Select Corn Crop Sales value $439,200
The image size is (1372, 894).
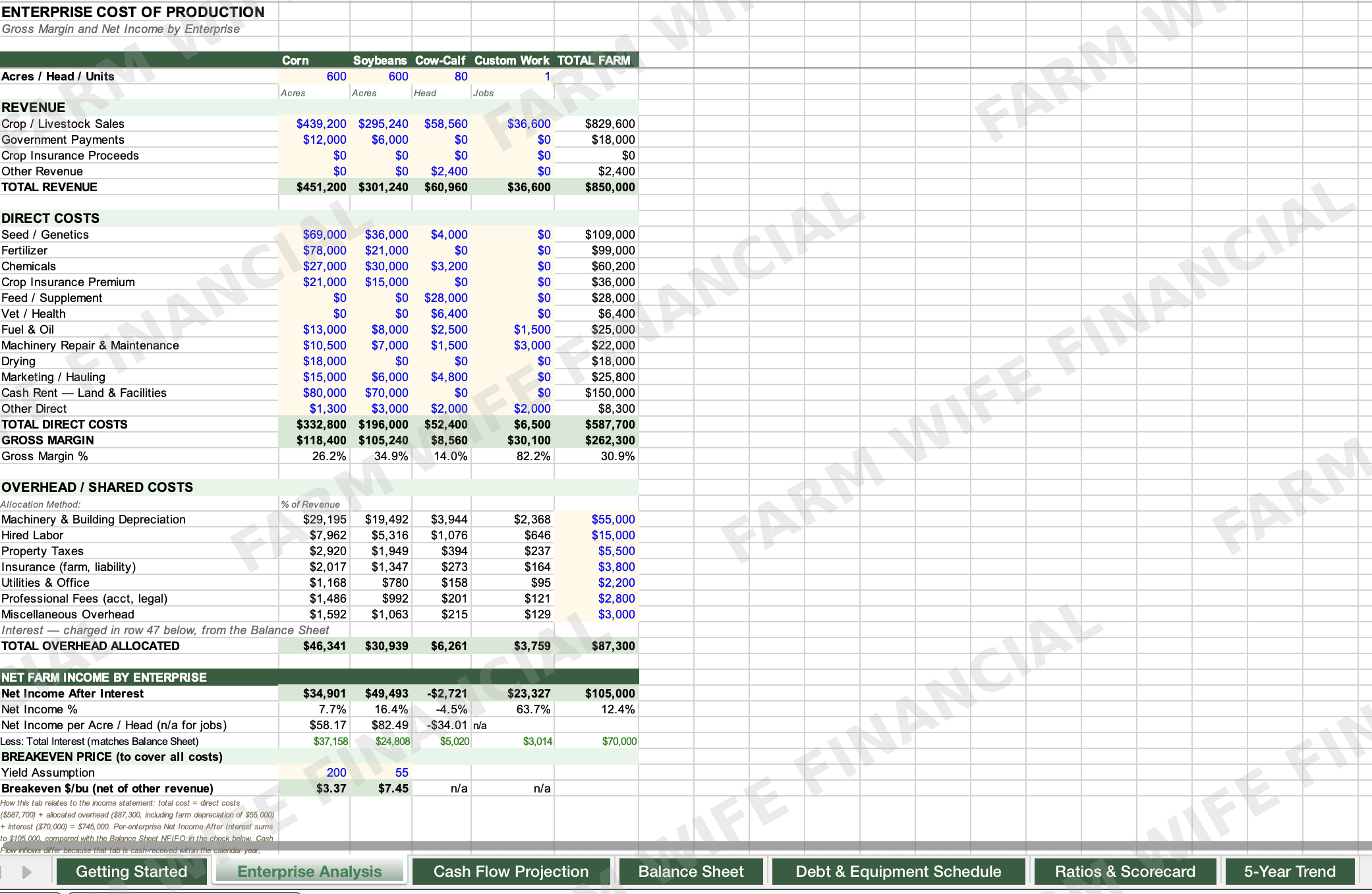pos(314,124)
